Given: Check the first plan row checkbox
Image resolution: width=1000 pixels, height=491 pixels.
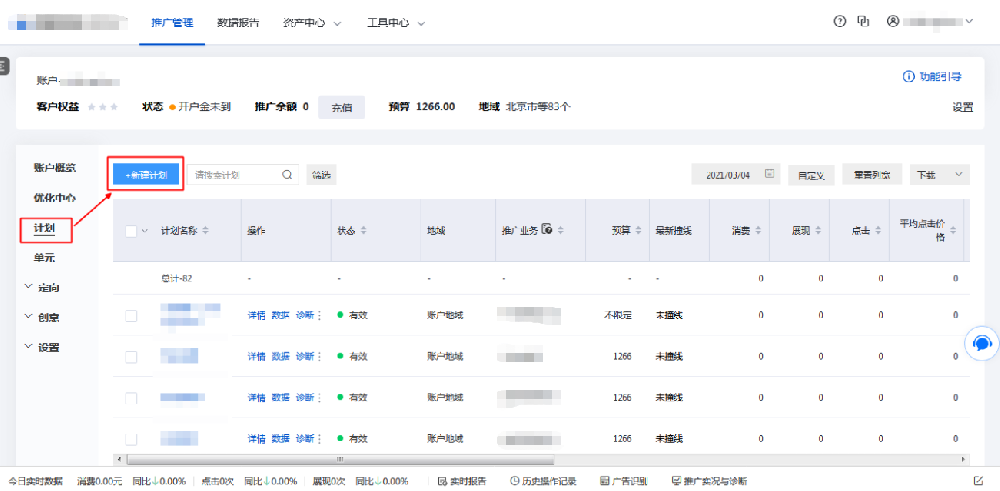Looking at the screenshot, I should tap(131, 316).
